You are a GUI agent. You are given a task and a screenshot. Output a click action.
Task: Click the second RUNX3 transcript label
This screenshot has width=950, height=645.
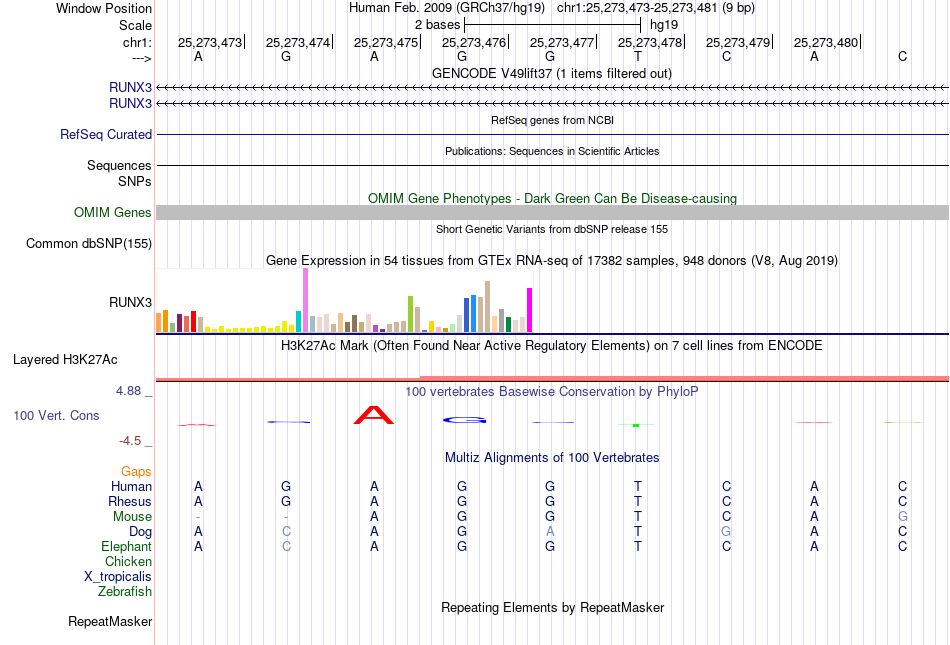click(130, 103)
